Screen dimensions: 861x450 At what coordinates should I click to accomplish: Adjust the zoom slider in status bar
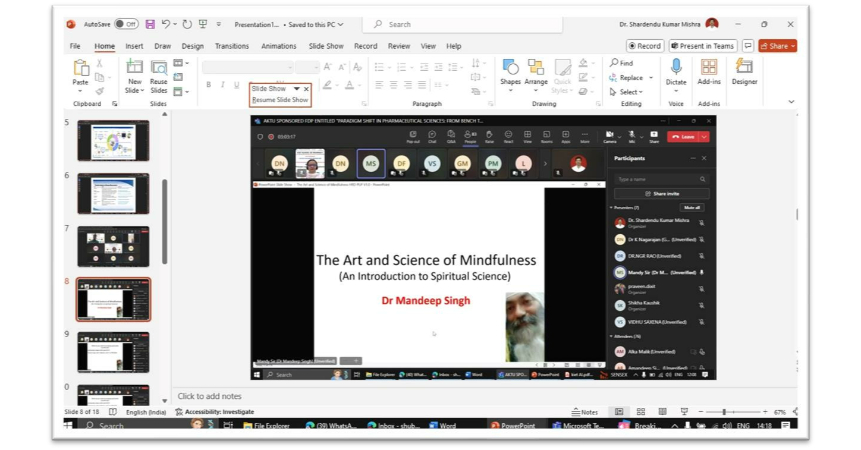[x=726, y=412]
